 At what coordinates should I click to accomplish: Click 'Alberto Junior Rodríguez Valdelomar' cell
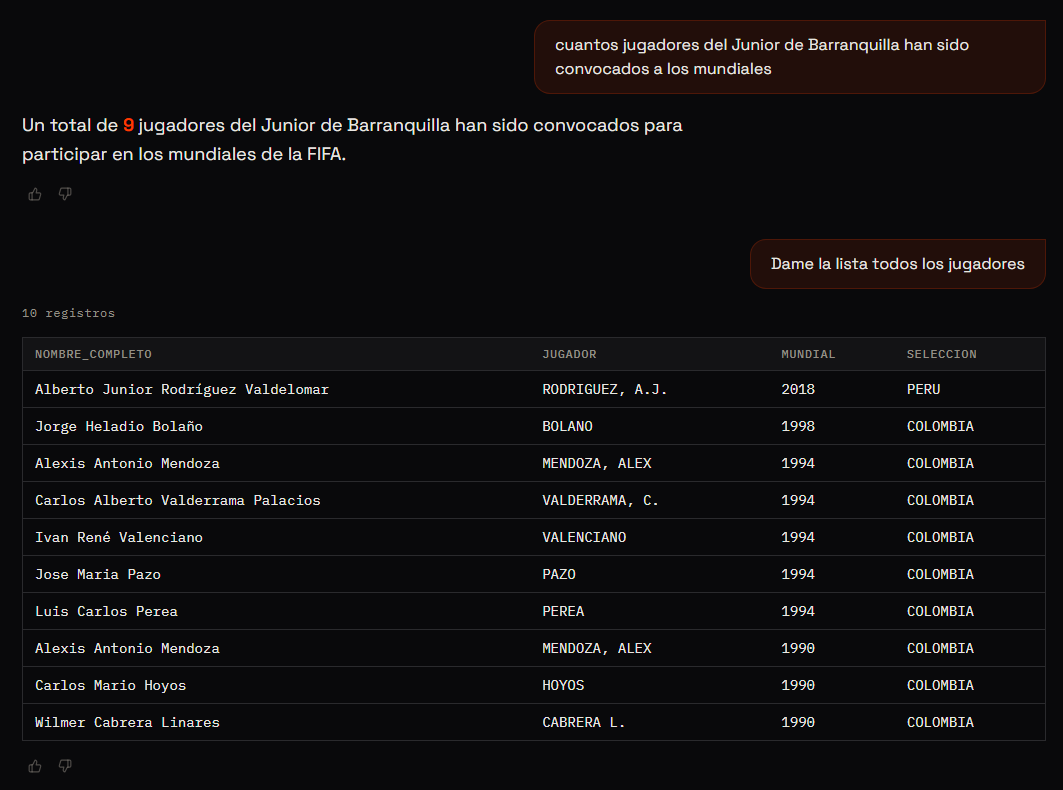(182, 389)
